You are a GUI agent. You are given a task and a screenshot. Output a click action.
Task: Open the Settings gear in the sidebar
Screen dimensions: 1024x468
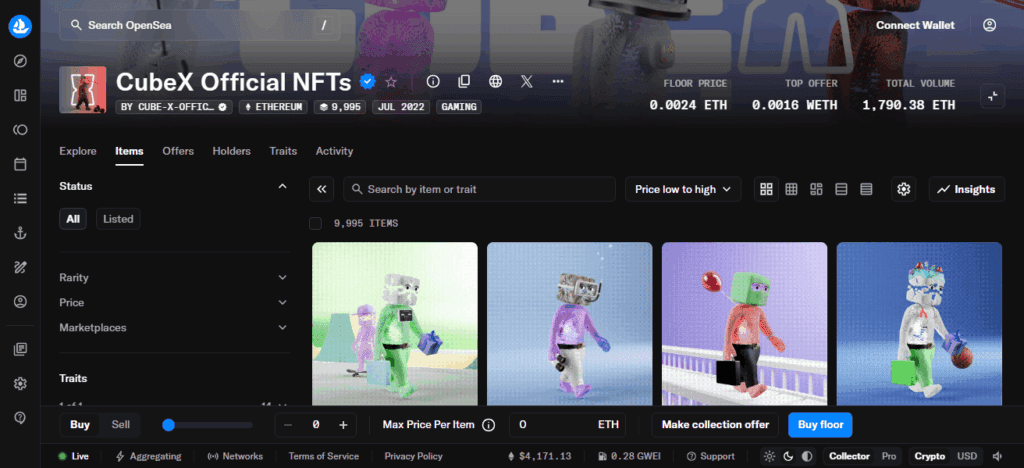pos(20,383)
